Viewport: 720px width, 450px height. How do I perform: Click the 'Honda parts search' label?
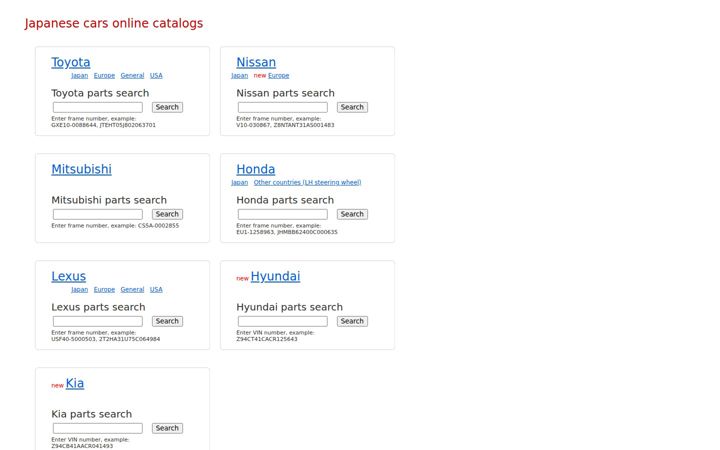pos(285,200)
